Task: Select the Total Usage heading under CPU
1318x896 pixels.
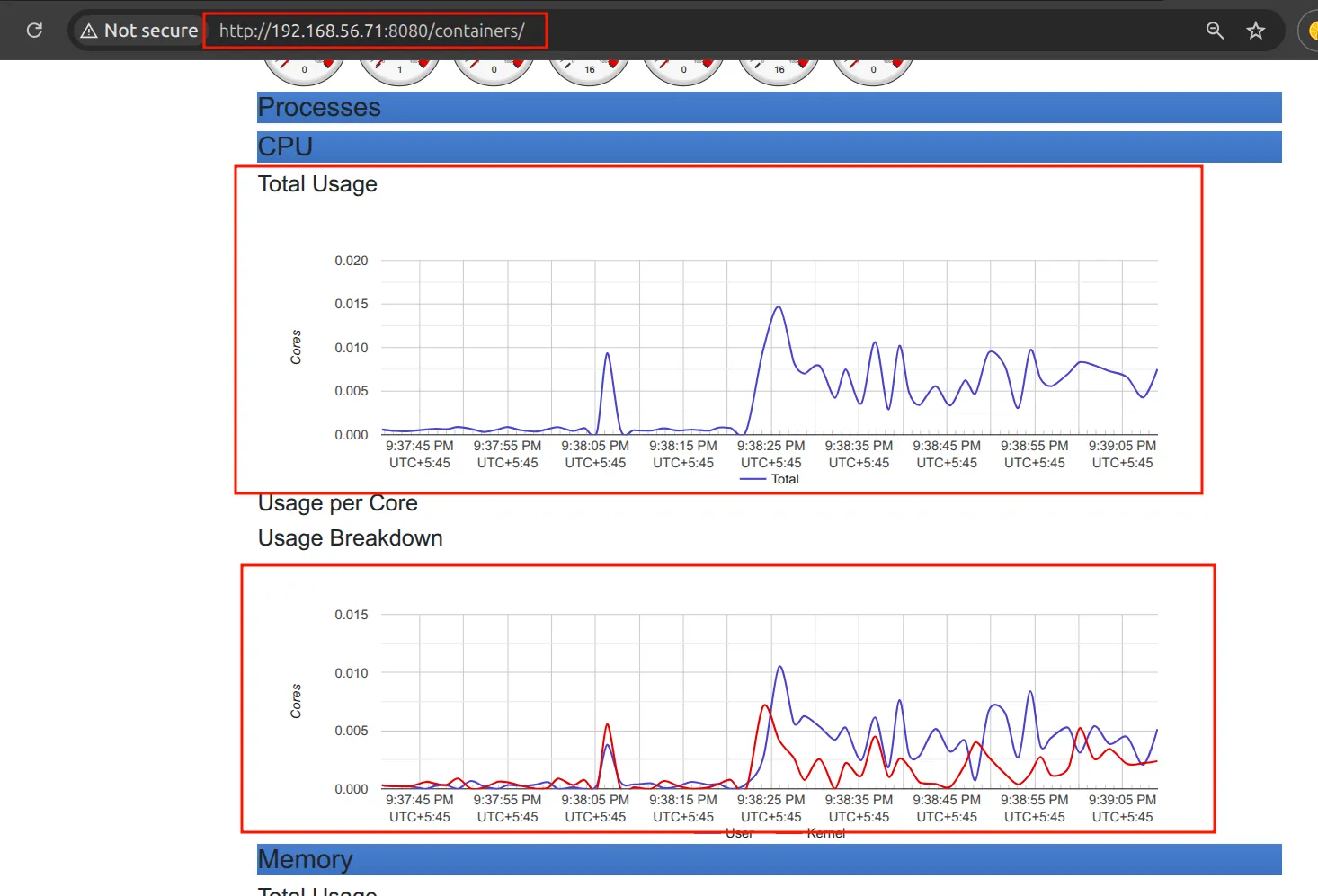Action: (x=317, y=184)
